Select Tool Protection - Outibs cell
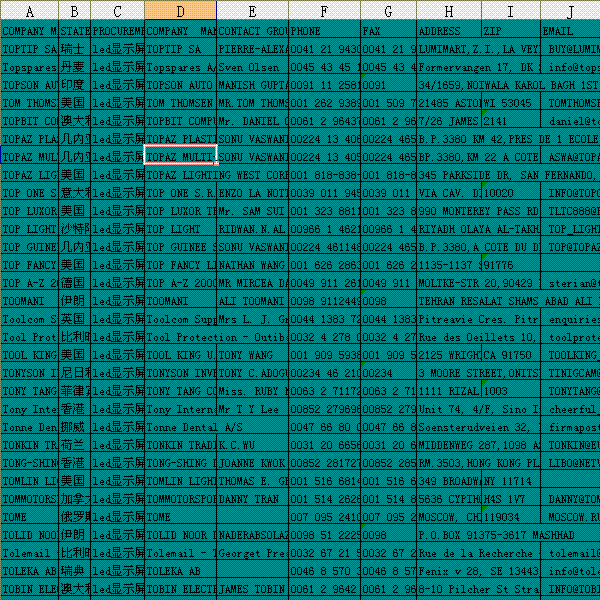This screenshot has width=600, height=600. [x=217, y=337]
